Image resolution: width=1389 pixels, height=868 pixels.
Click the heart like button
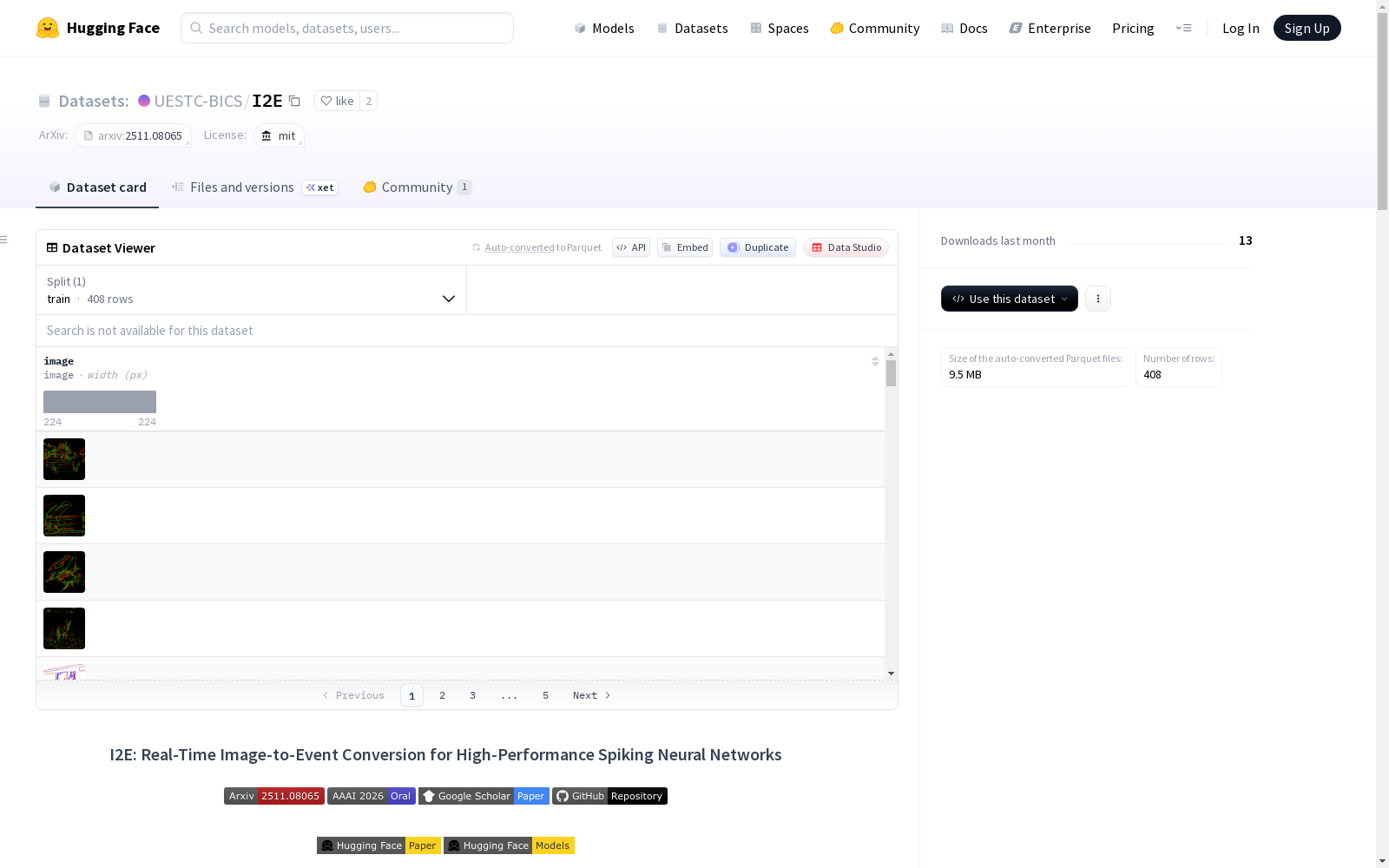337,101
